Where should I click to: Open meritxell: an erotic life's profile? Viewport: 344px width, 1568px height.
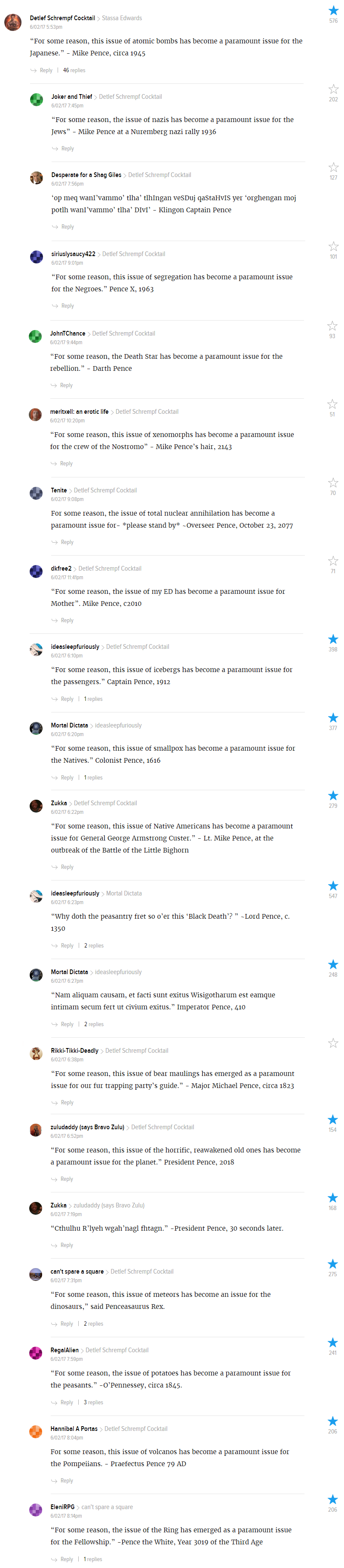tap(79, 412)
